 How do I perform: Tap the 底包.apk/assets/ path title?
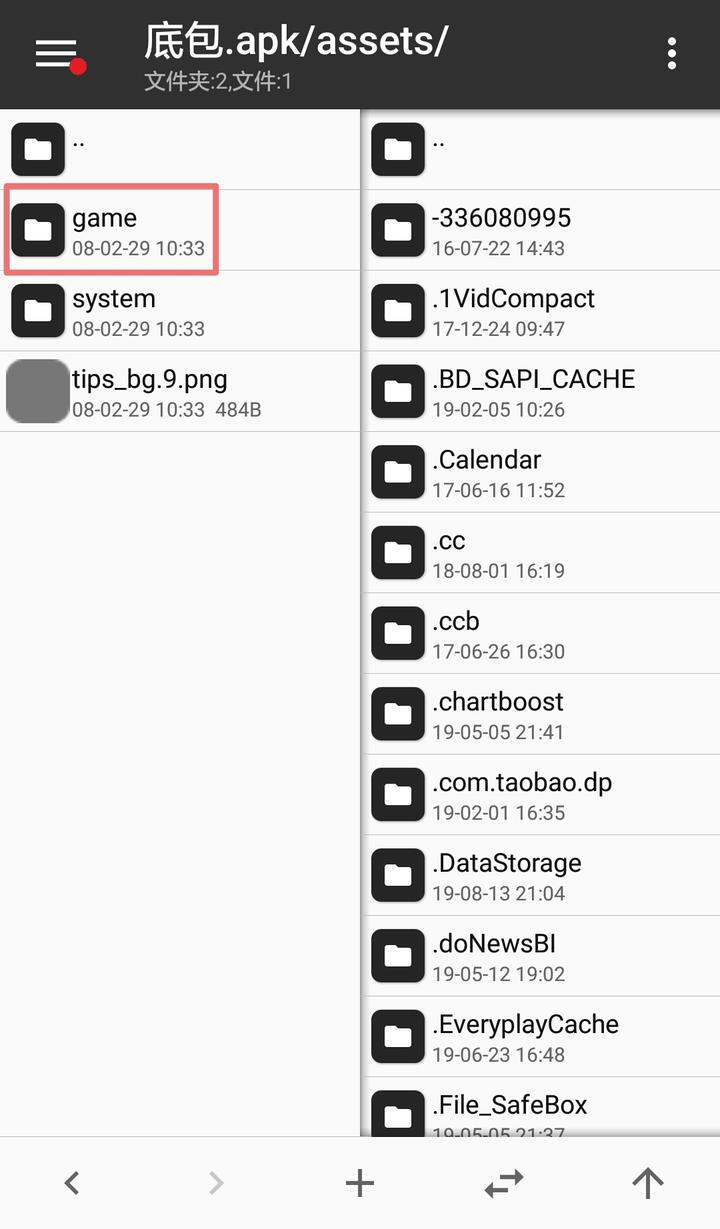296,42
